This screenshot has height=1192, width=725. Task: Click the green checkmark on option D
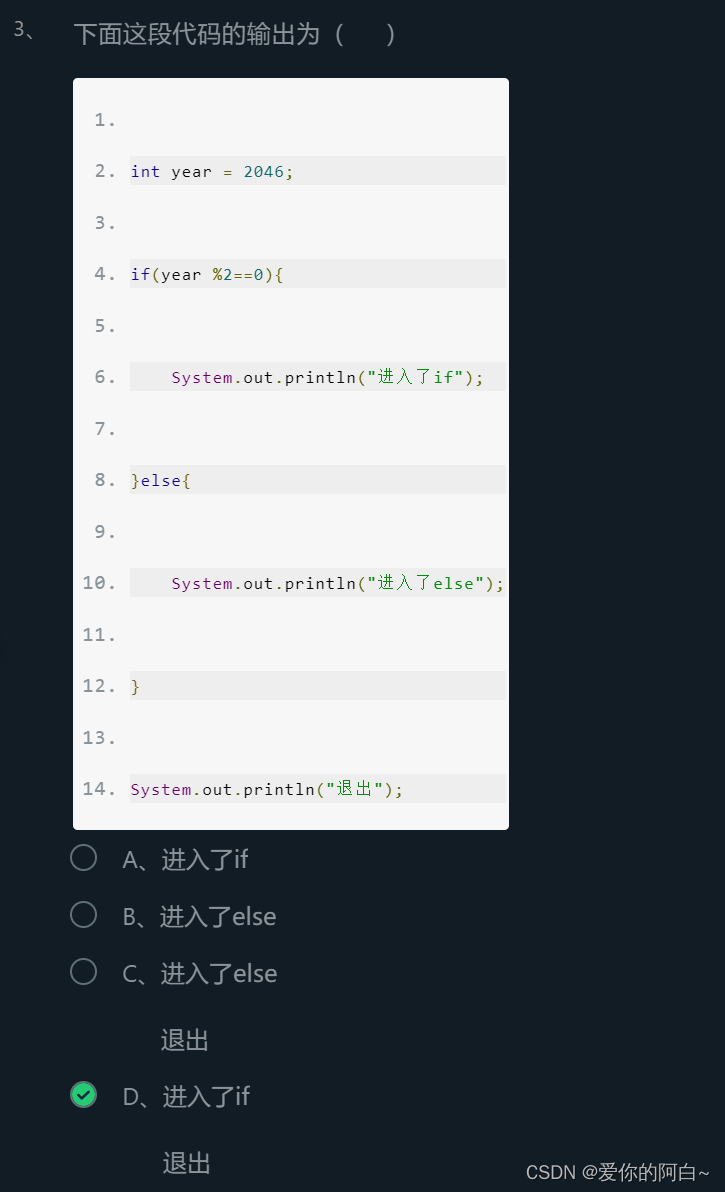pos(84,1095)
